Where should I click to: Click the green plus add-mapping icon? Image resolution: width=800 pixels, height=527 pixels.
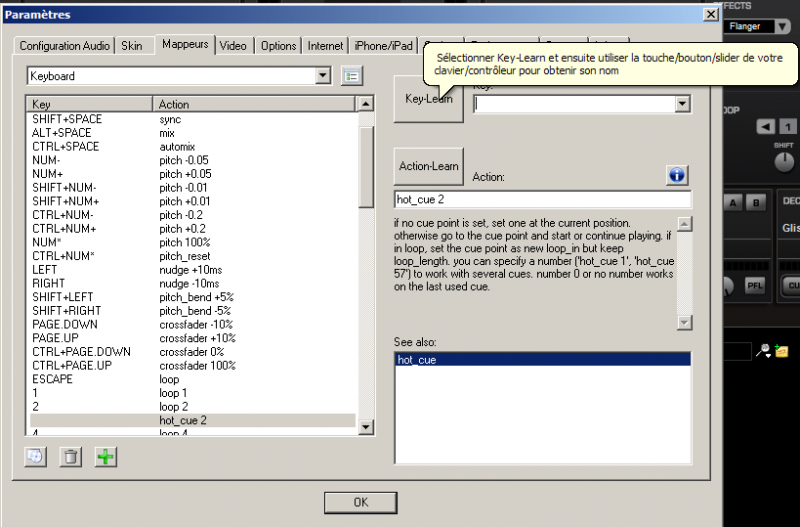[106, 457]
